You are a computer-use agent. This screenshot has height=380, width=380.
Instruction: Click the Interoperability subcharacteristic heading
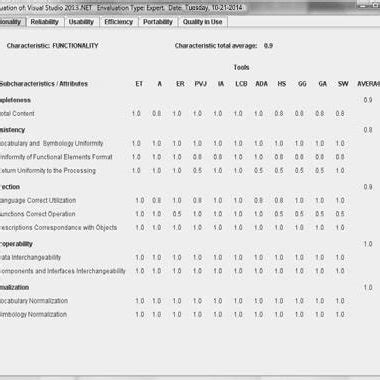coord(16,244)
